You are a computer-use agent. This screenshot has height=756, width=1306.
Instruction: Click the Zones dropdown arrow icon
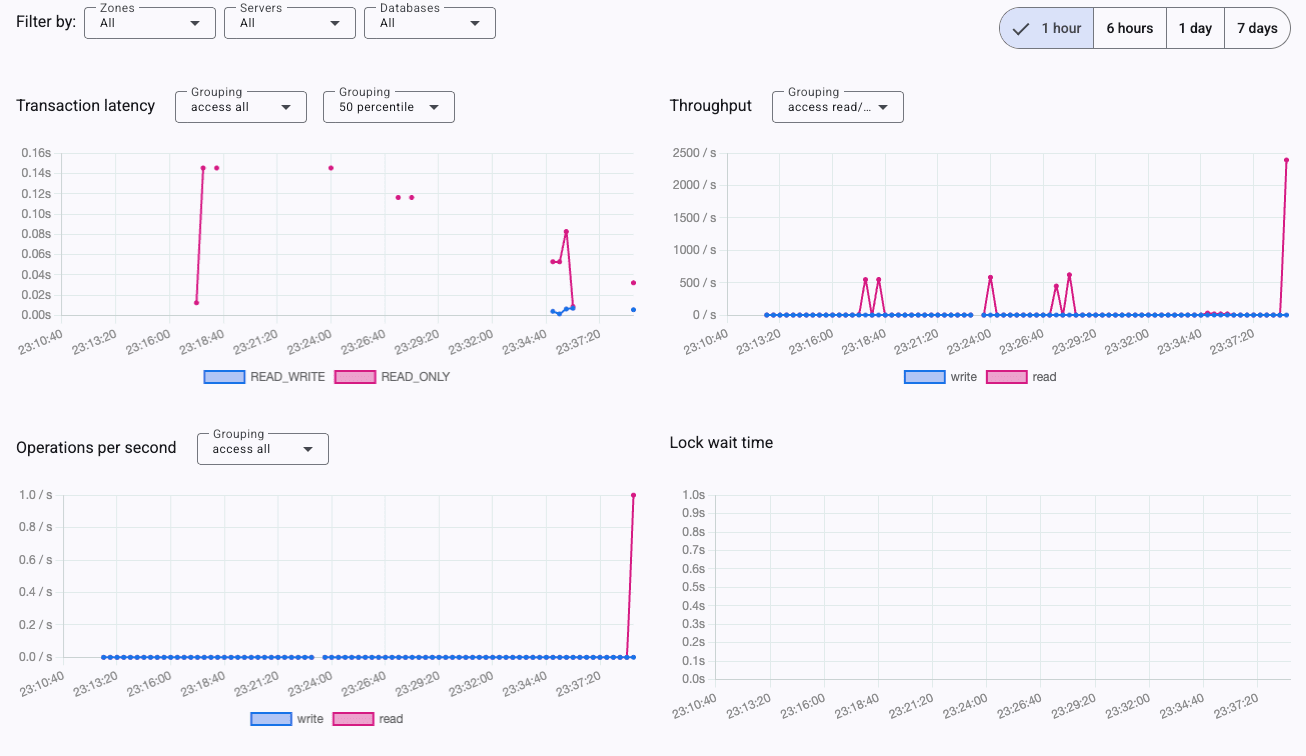click(195, 23)
